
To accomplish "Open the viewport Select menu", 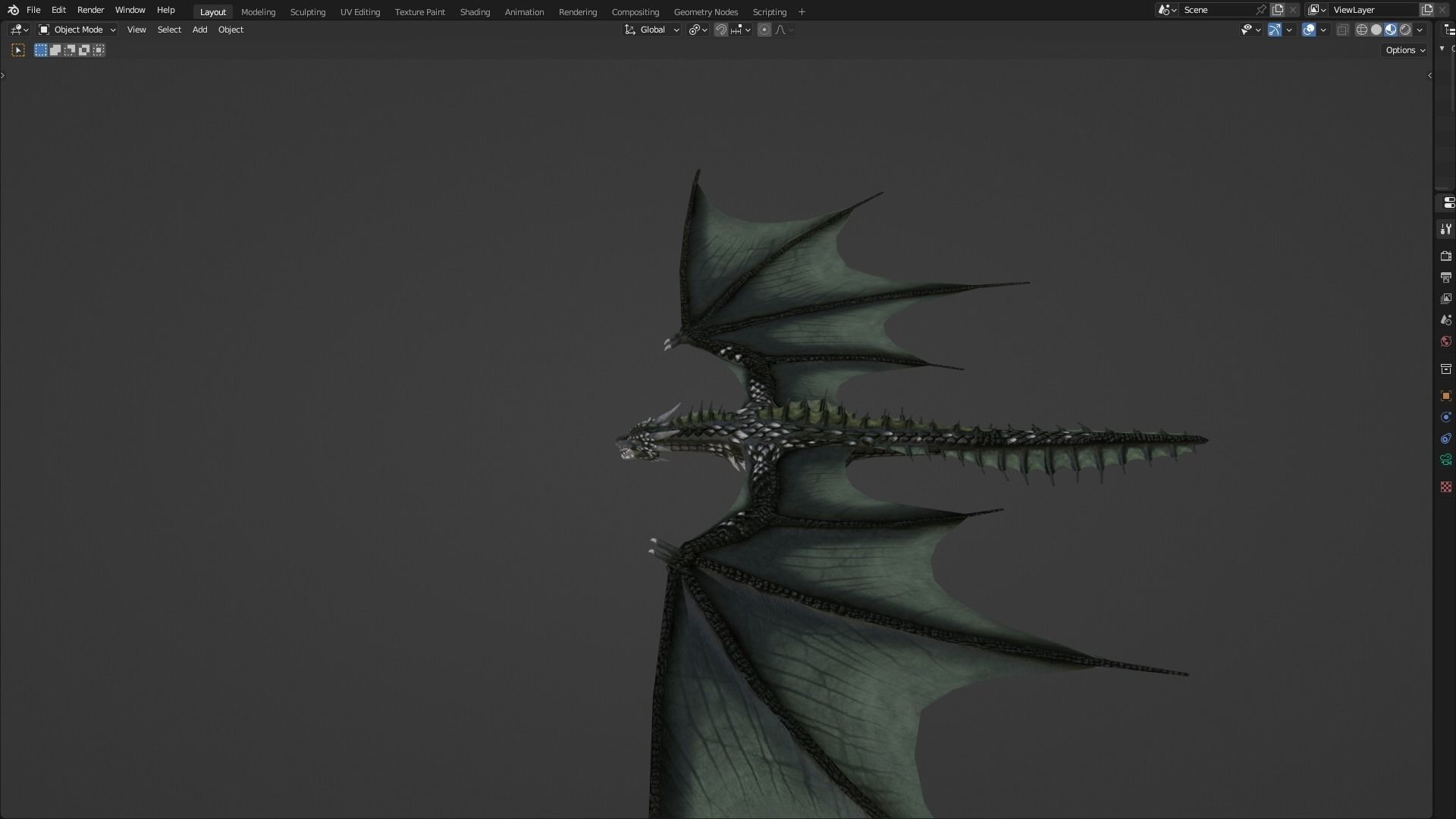I will [169, 30].
